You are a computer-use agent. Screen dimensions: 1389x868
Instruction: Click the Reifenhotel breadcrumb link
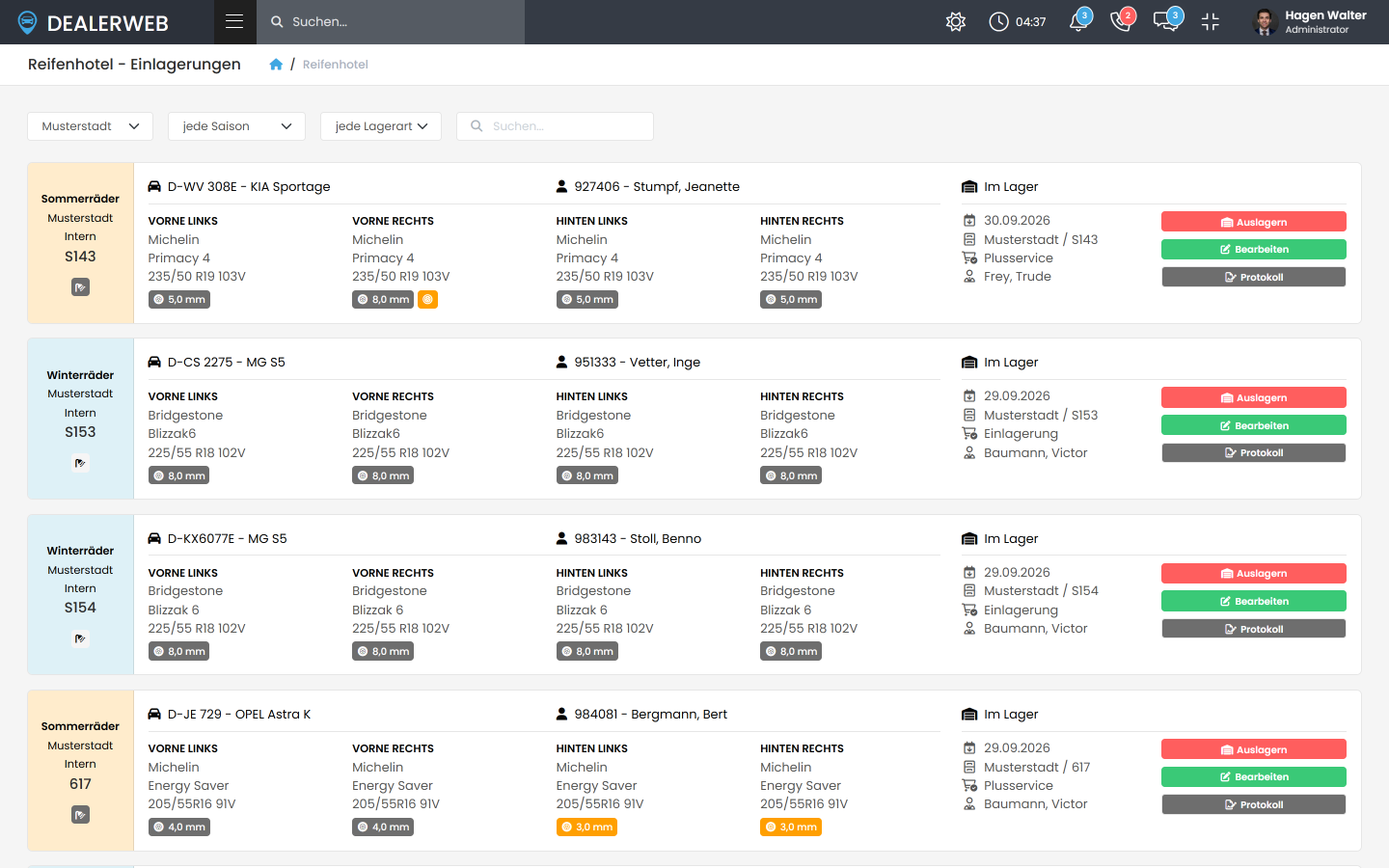pyautogui.click(x=335, y=65)
